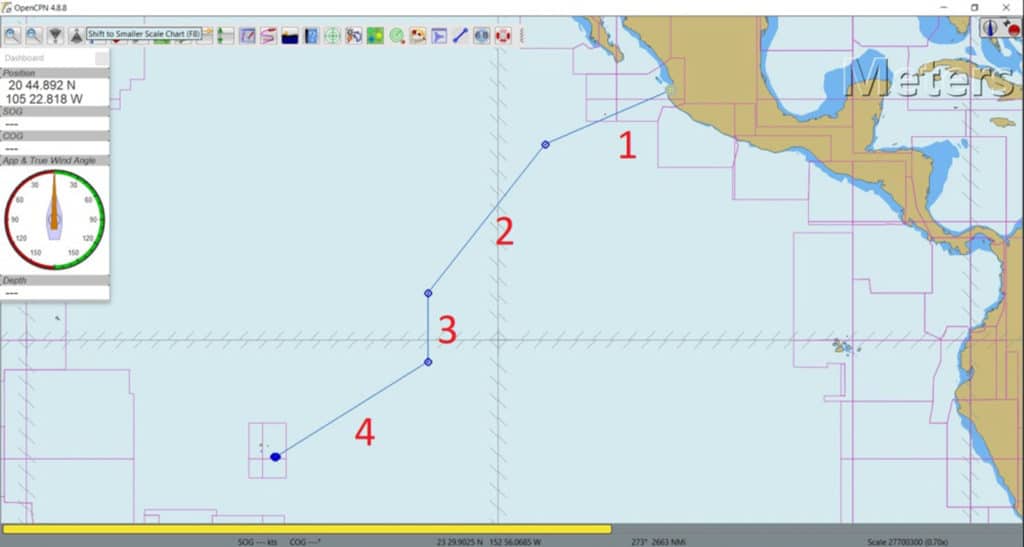Open the Route and Mark Manager icon
The width and height of the screenshot is (1024, 547).
tap(354, 36)
